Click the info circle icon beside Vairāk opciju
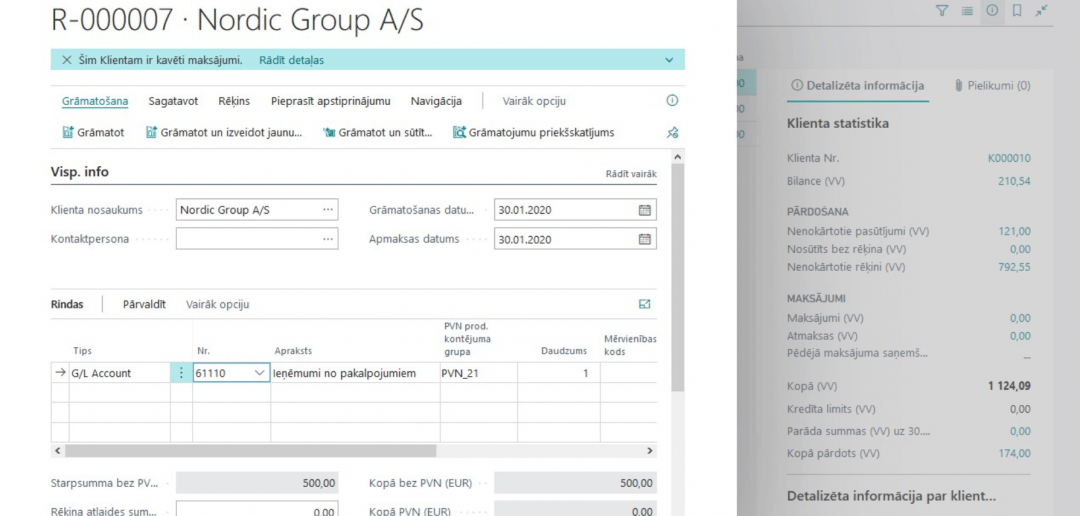The height and width of the screenshot is (516, 1080). click(672, 101)
